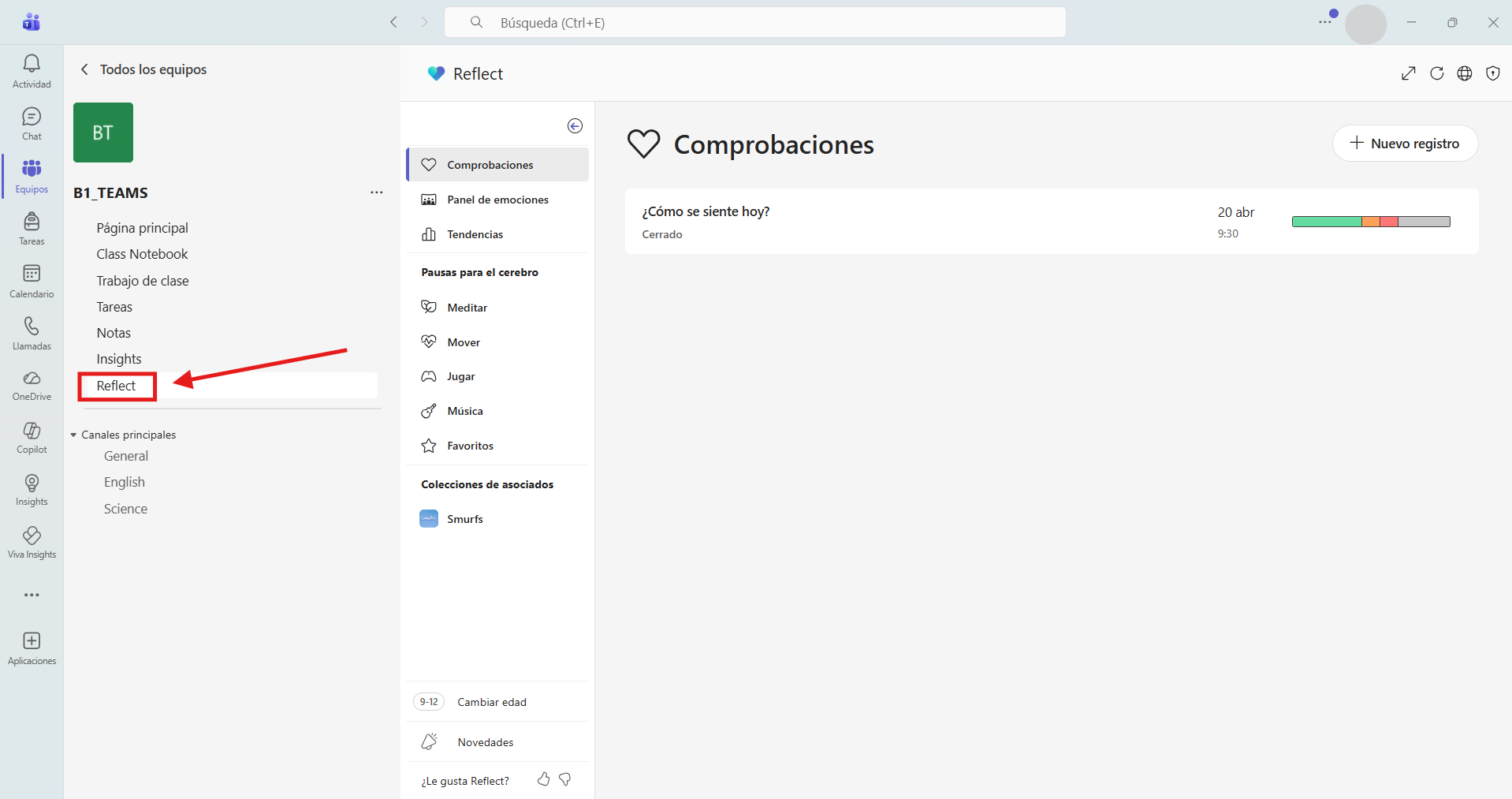The height and width of the screenshot is (799, 1512).
Task: Open Trabajo de clase
Action: click(x=143, y=281)
